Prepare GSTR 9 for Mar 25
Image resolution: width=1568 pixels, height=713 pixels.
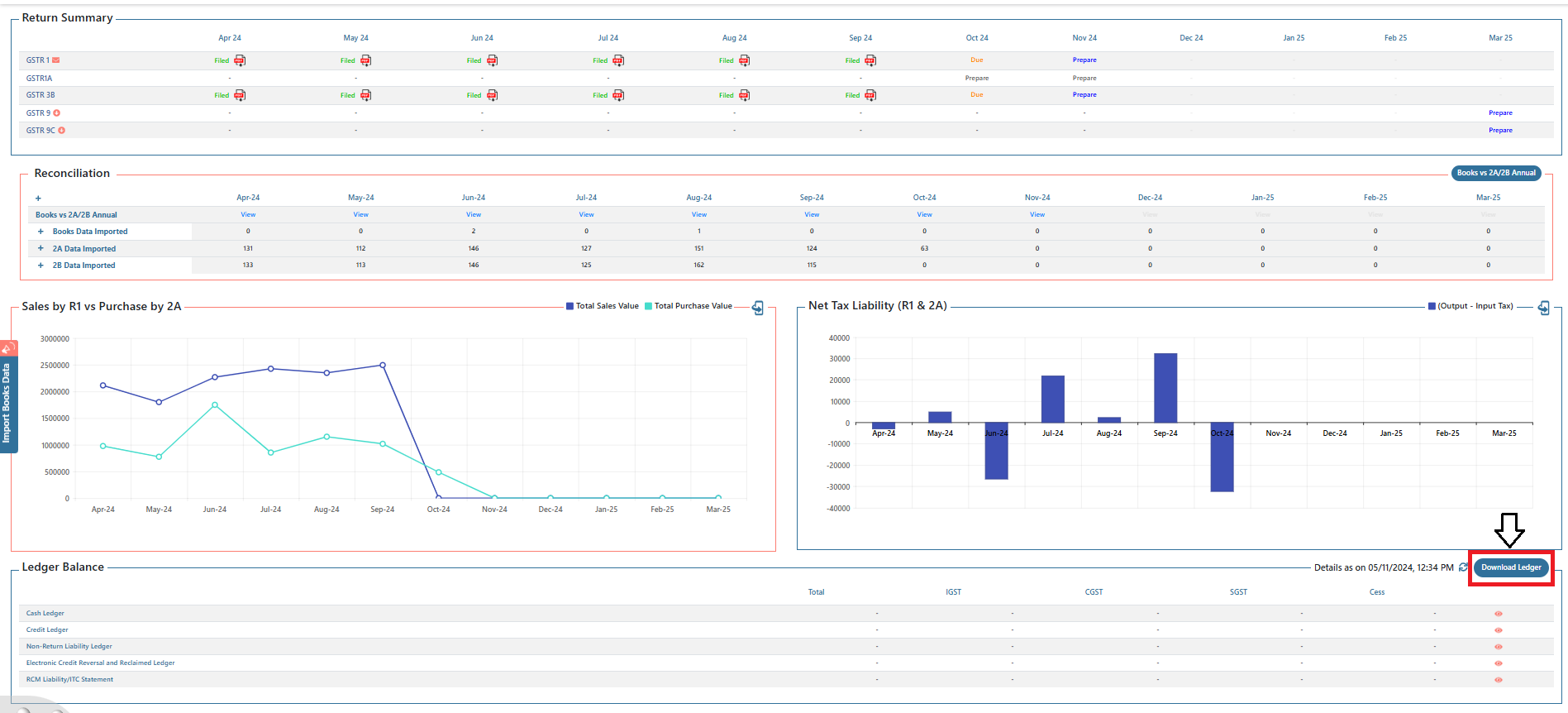[x=1500, y=113]
